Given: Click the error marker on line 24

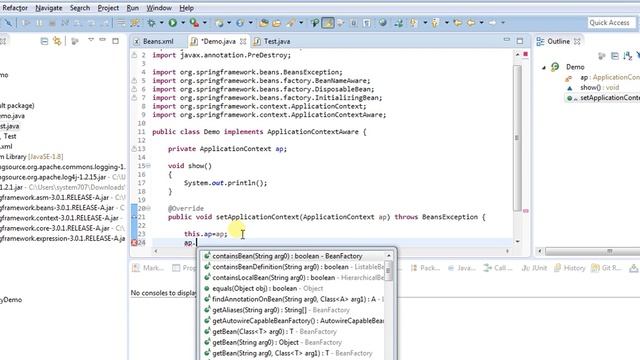Looking at the screenshot, I should coord(134,242).
